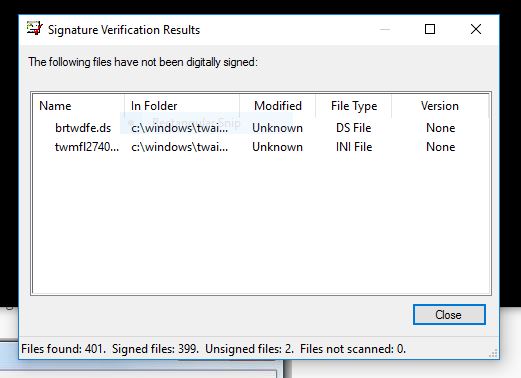
Task: Maximize the Signature Verification Results window
Action: [430, 29]
